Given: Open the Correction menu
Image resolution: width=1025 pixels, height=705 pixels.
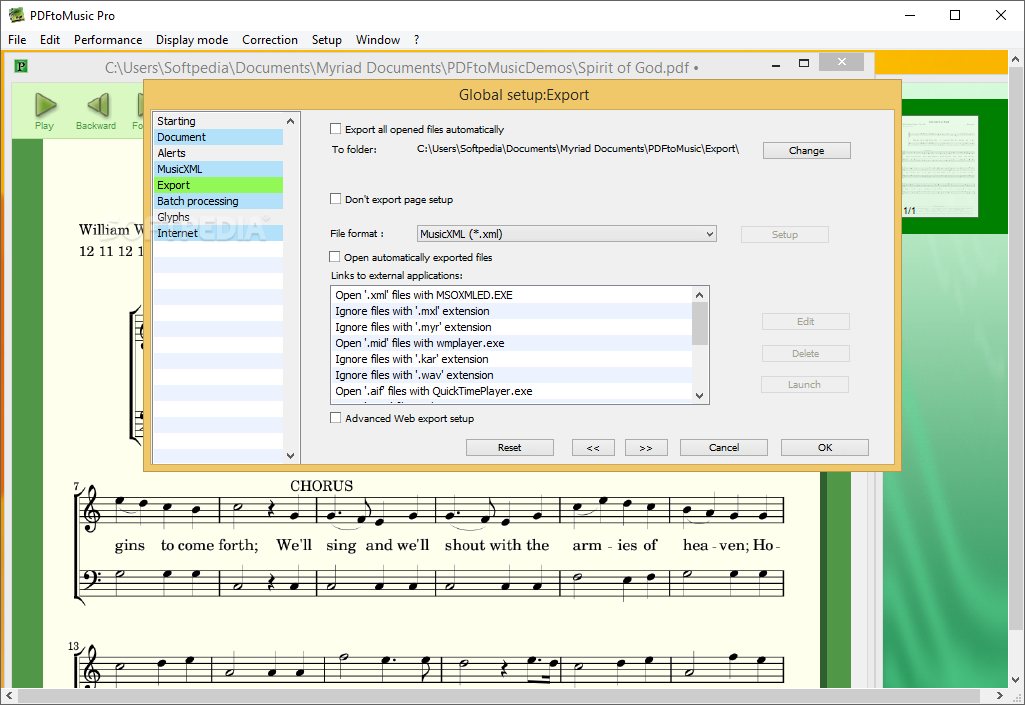Looking at the screenshot, I should (x=270, y=40).
